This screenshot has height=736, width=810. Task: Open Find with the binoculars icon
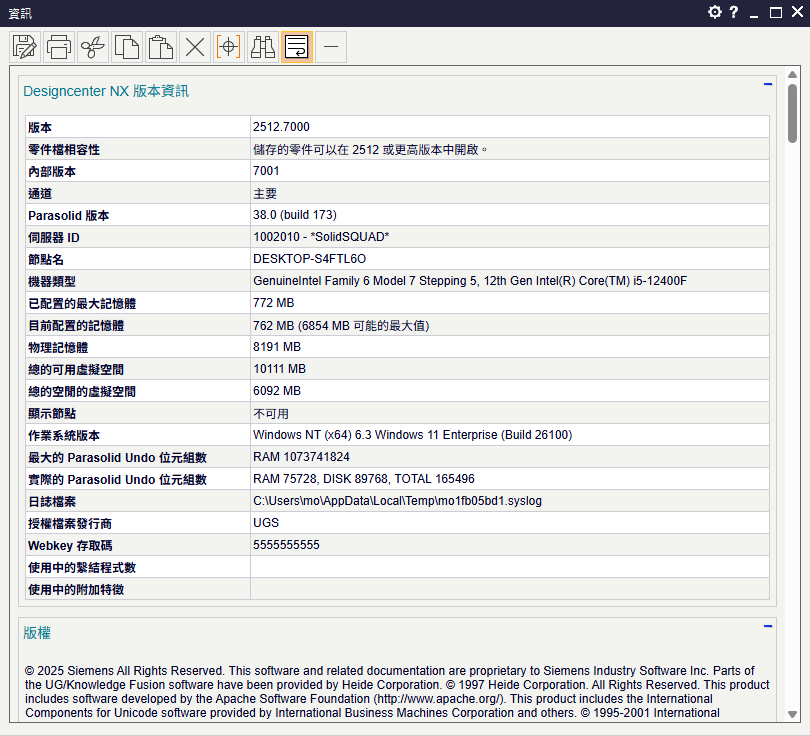click(x=262, y=47)
